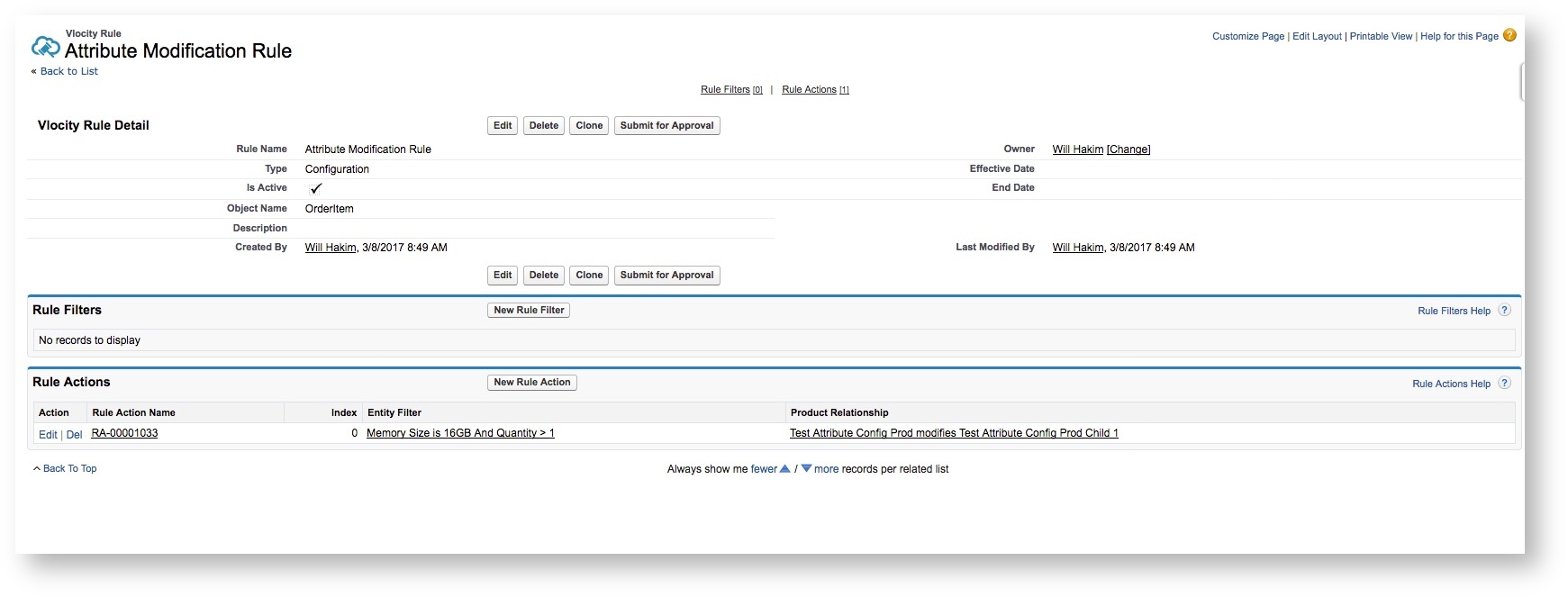Click the Vlocity cloud logo icon
The height and width of the screenshot is (597, 1568).
click(45, 46)
